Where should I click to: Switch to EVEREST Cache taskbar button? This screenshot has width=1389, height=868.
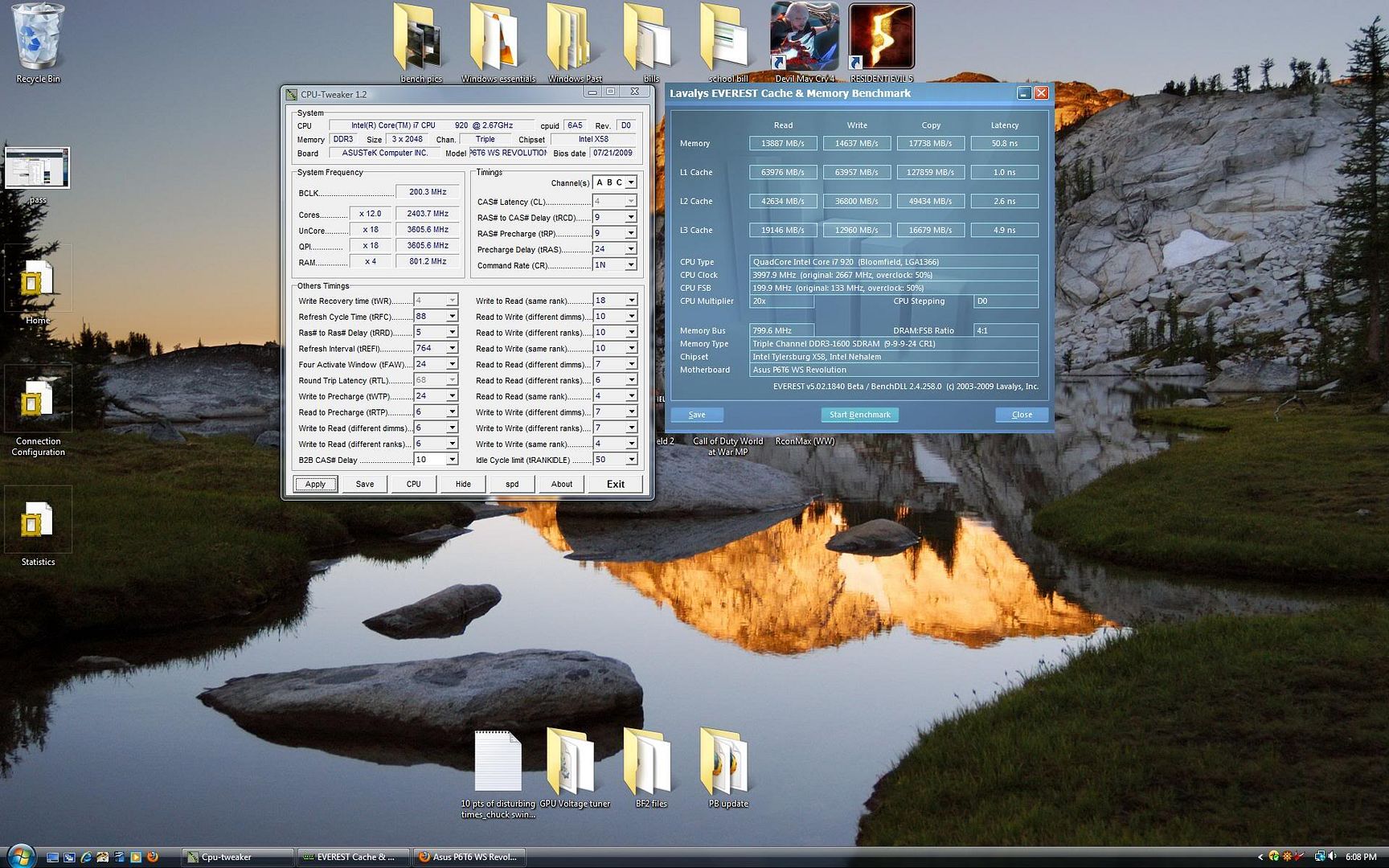354,857
